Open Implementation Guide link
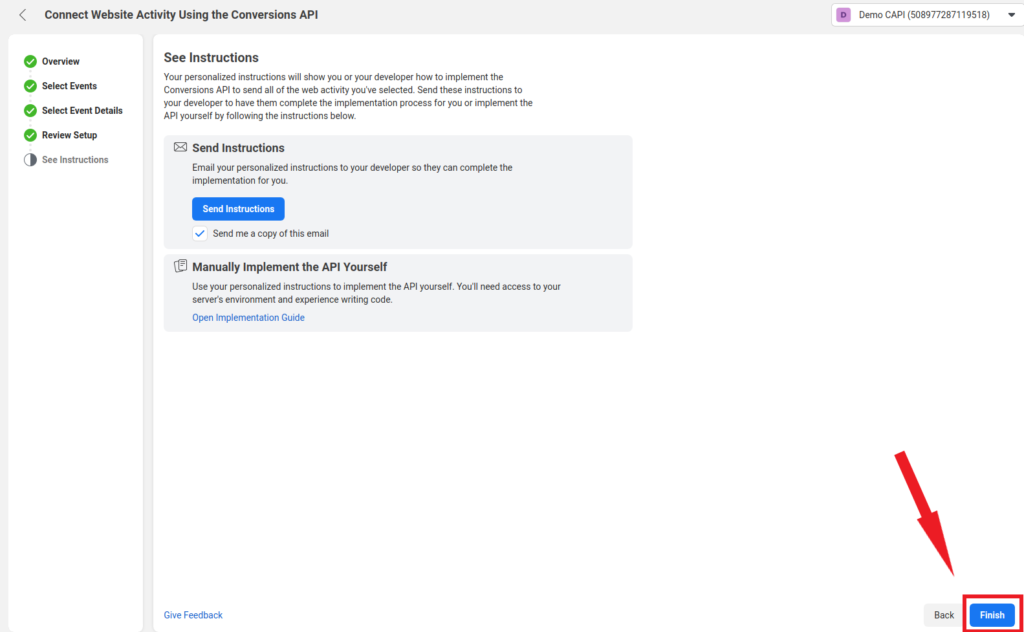1024x632 pixels. click(x=248, y=317)
